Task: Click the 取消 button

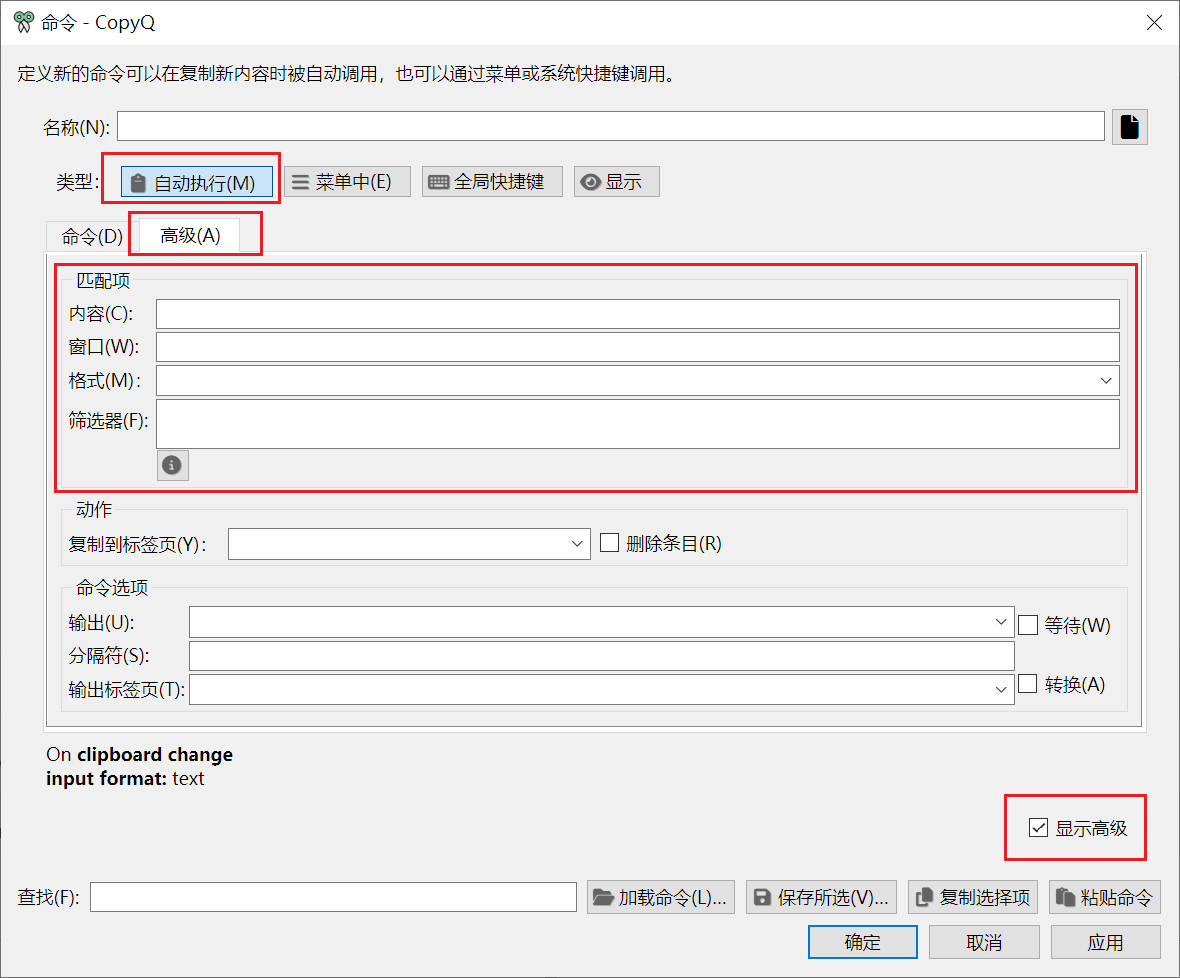Action: [x=984, y=942]
